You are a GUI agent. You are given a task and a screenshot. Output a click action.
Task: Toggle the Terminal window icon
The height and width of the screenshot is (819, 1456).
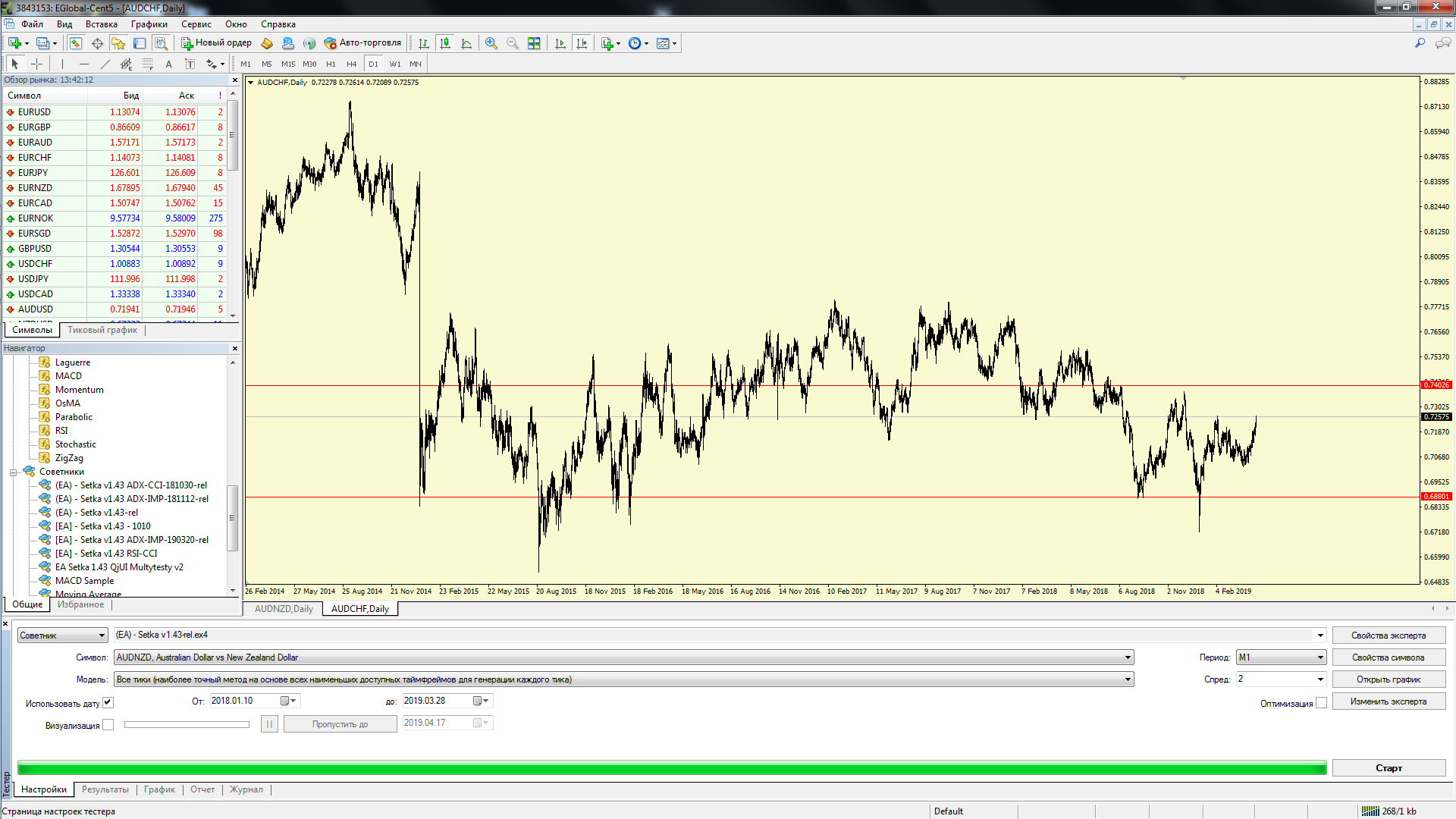point(139,43)
